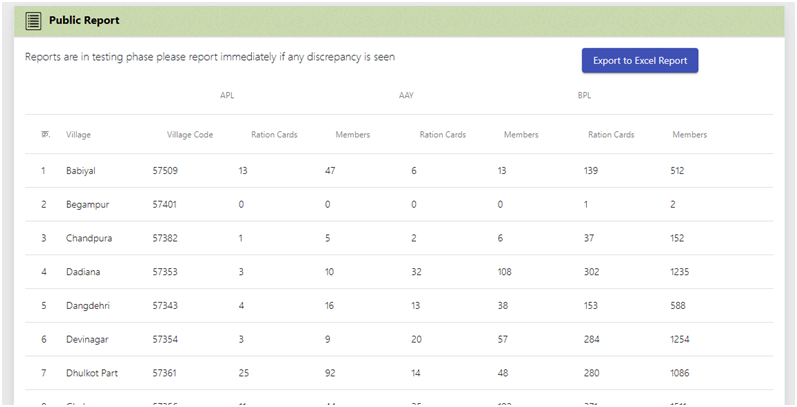This screenshot has width=797, height=407.
Task: Click the Ration Cards header under AAY
Action: 443,135
